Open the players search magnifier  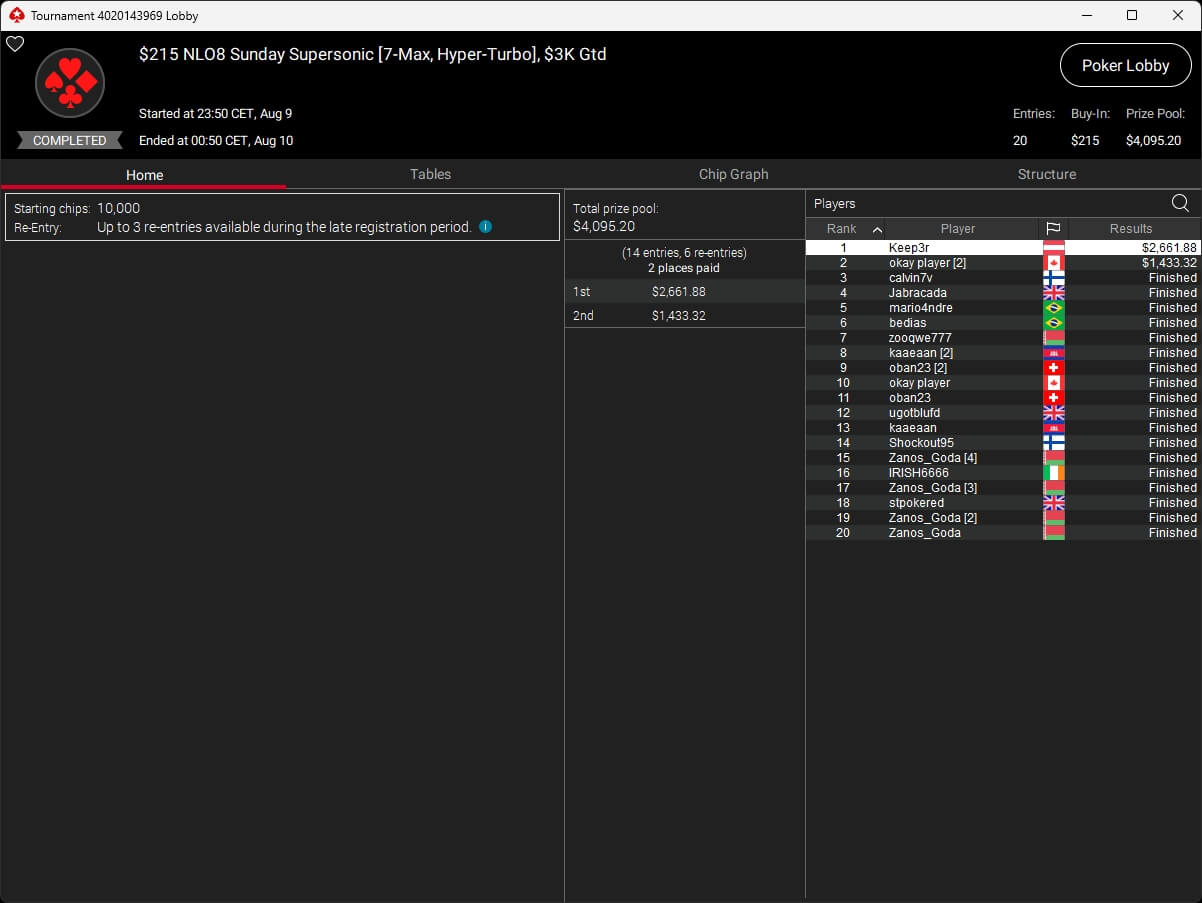coord(1180,203)
